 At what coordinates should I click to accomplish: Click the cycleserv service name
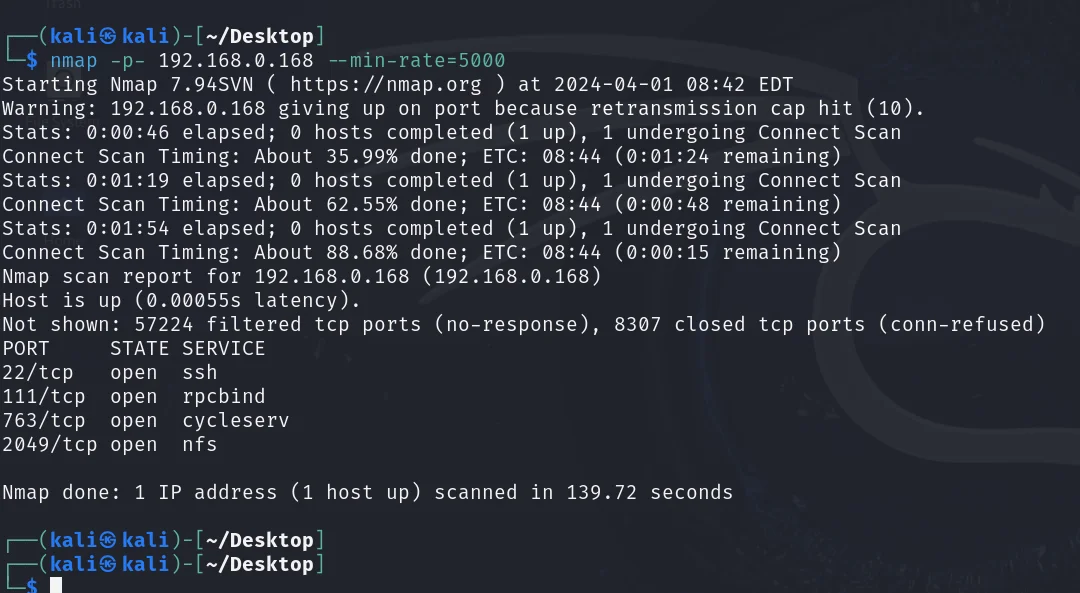pyautogui.click(x=236, y=420)
